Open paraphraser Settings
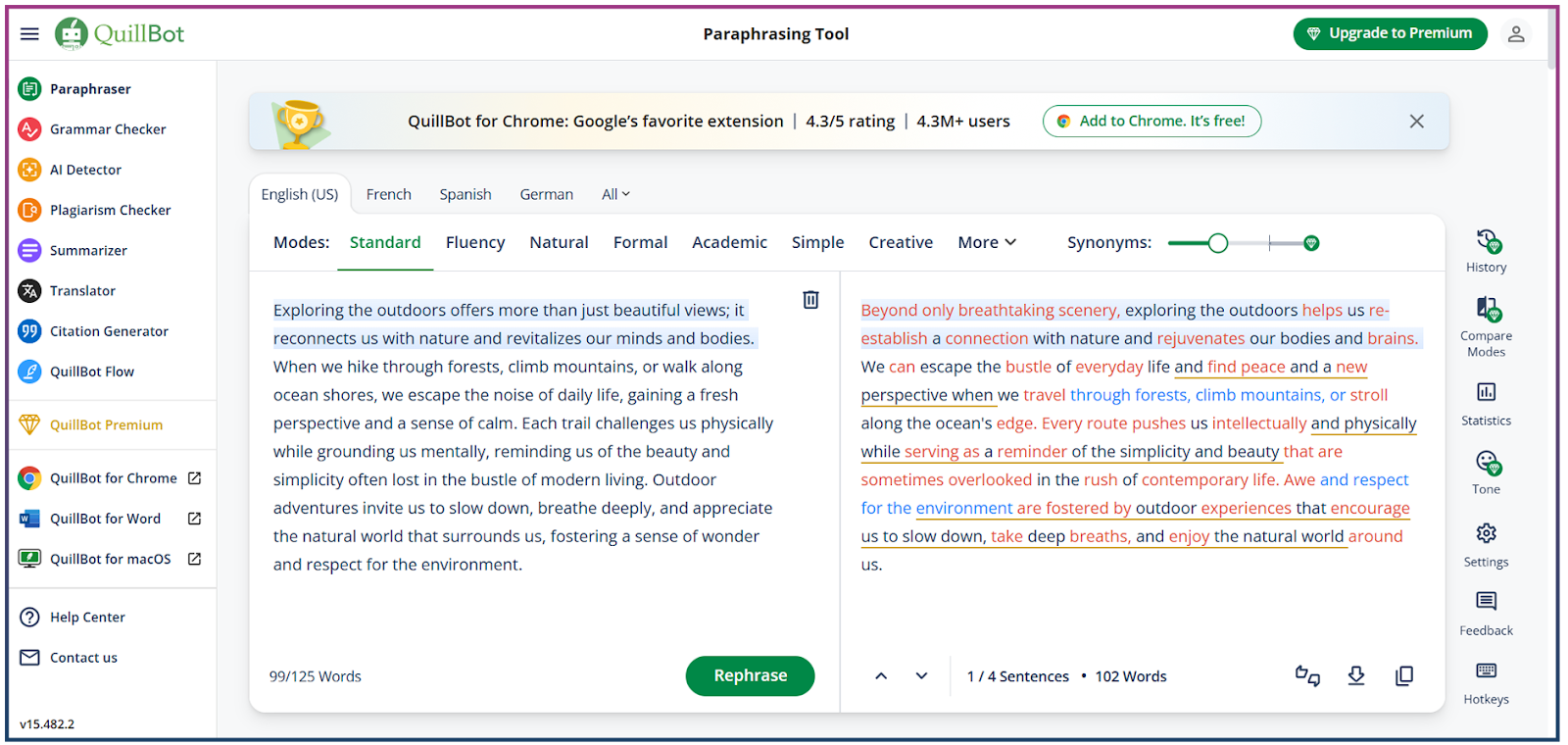 [1486, 545]
